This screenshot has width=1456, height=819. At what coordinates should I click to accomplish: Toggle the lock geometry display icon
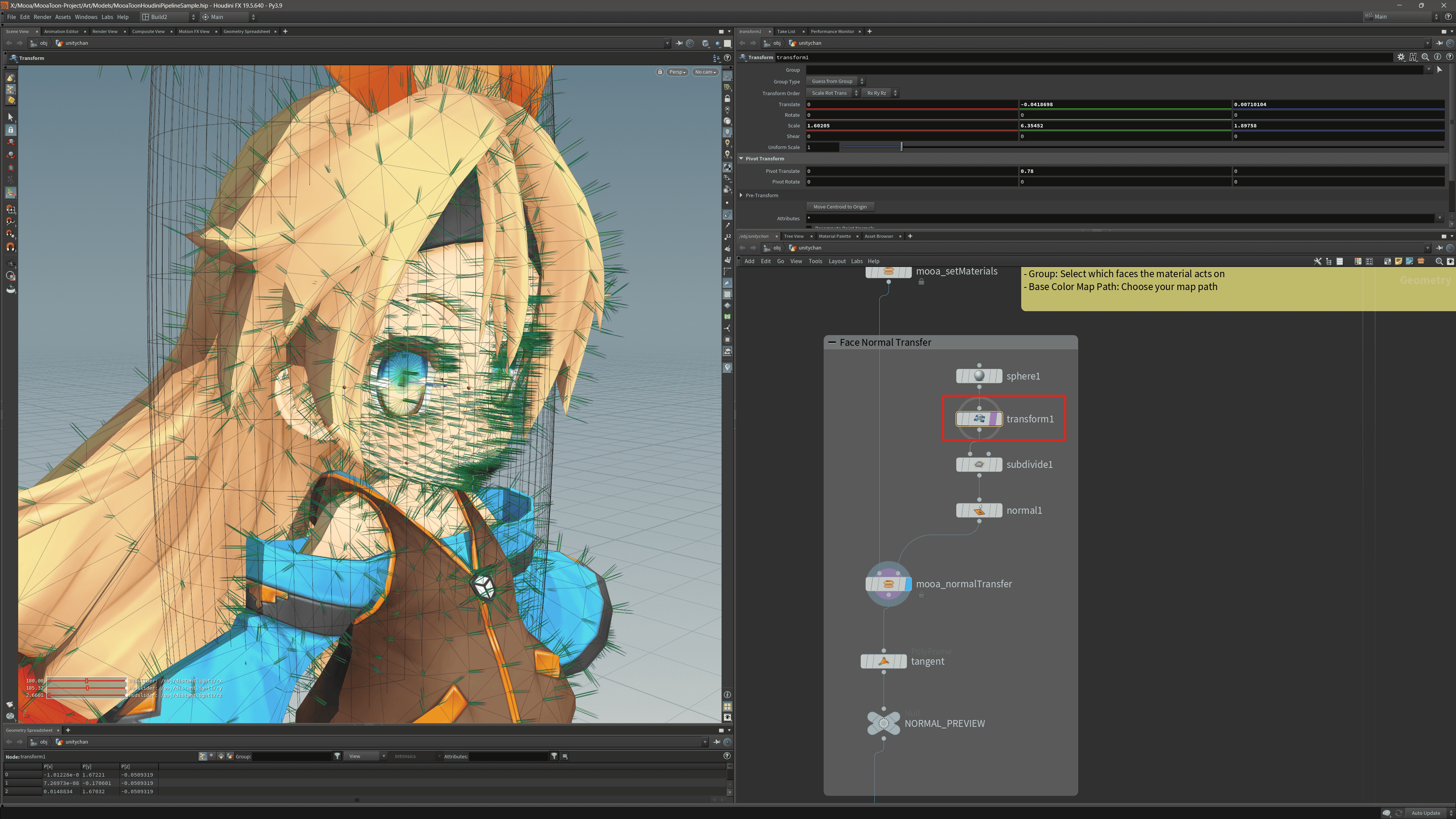728,99
